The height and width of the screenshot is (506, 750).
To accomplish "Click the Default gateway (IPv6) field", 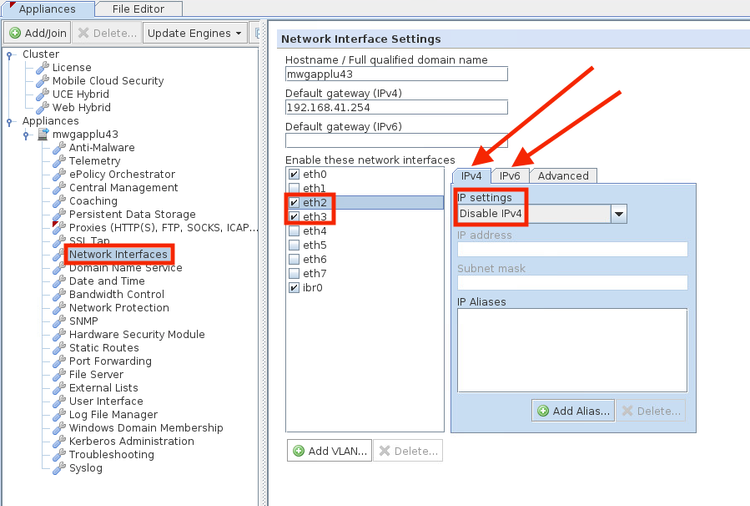I will (x=396, y=141).
